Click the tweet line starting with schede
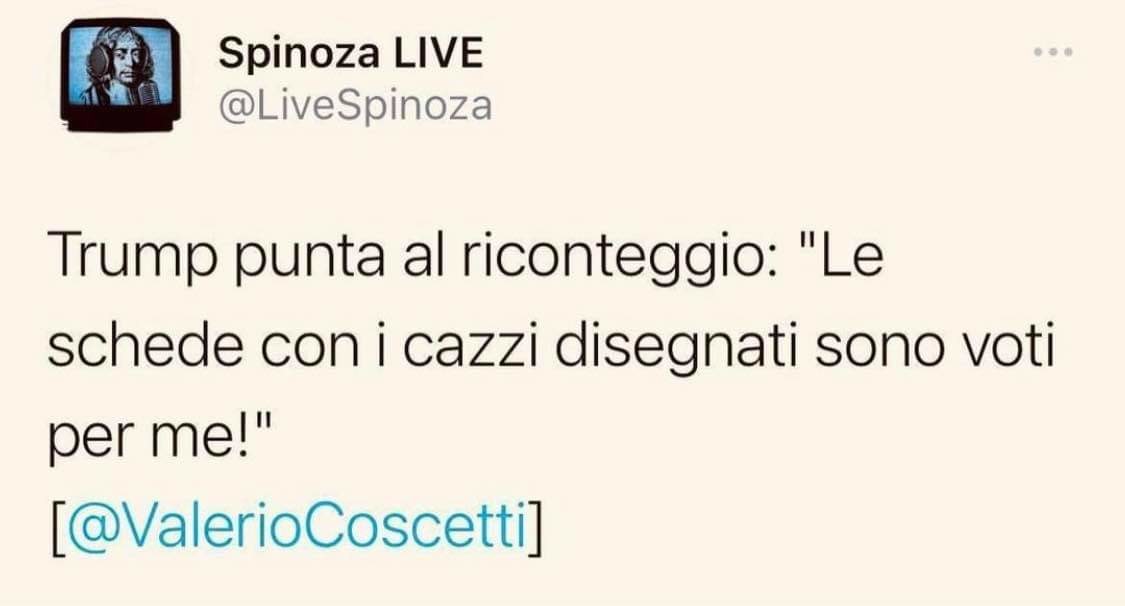 coord(551,346)
